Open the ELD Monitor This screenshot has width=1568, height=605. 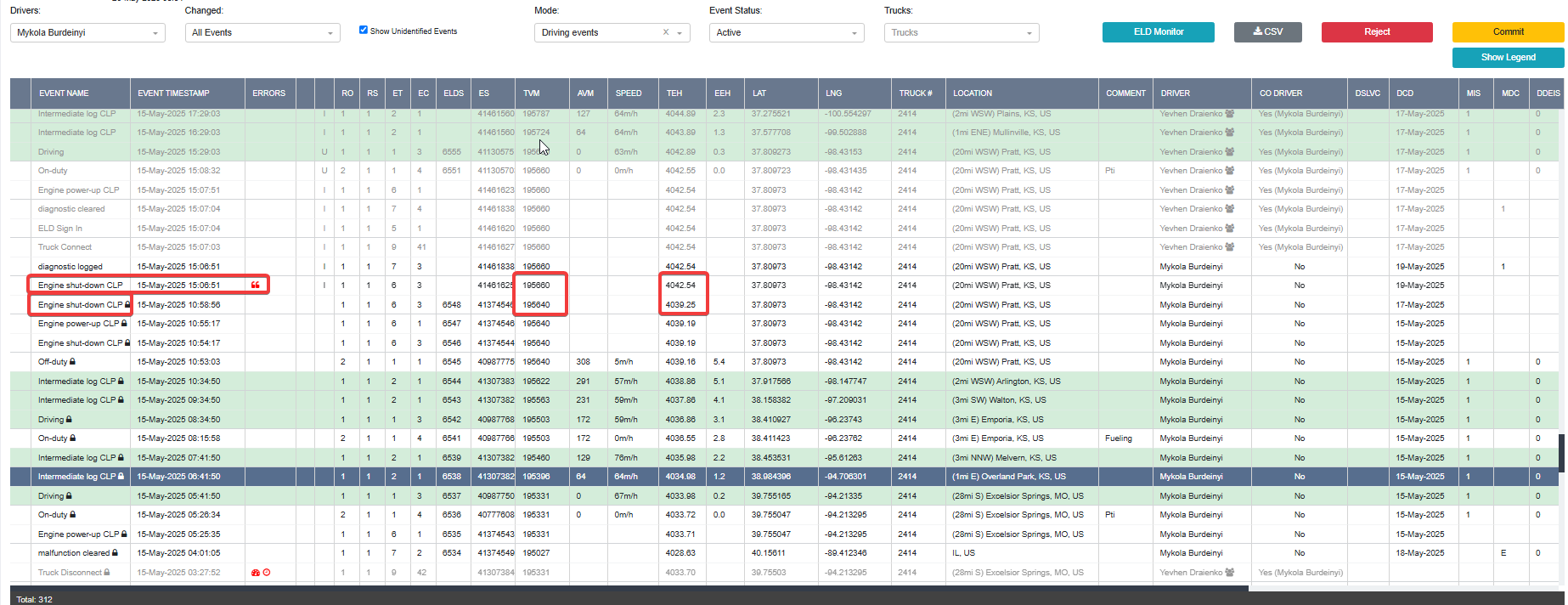coord(1159,32)
